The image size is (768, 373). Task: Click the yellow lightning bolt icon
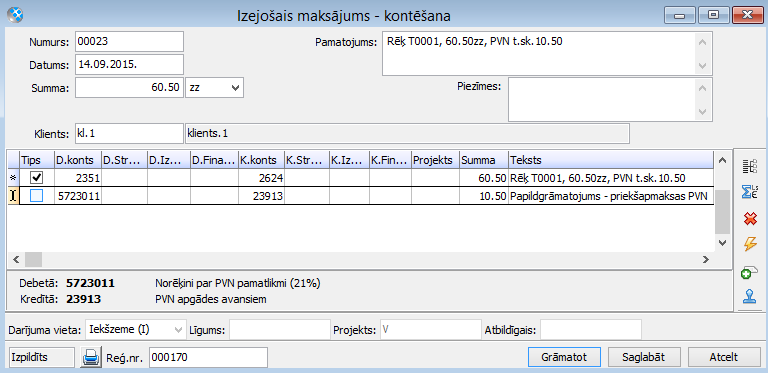tap(750, 244)
